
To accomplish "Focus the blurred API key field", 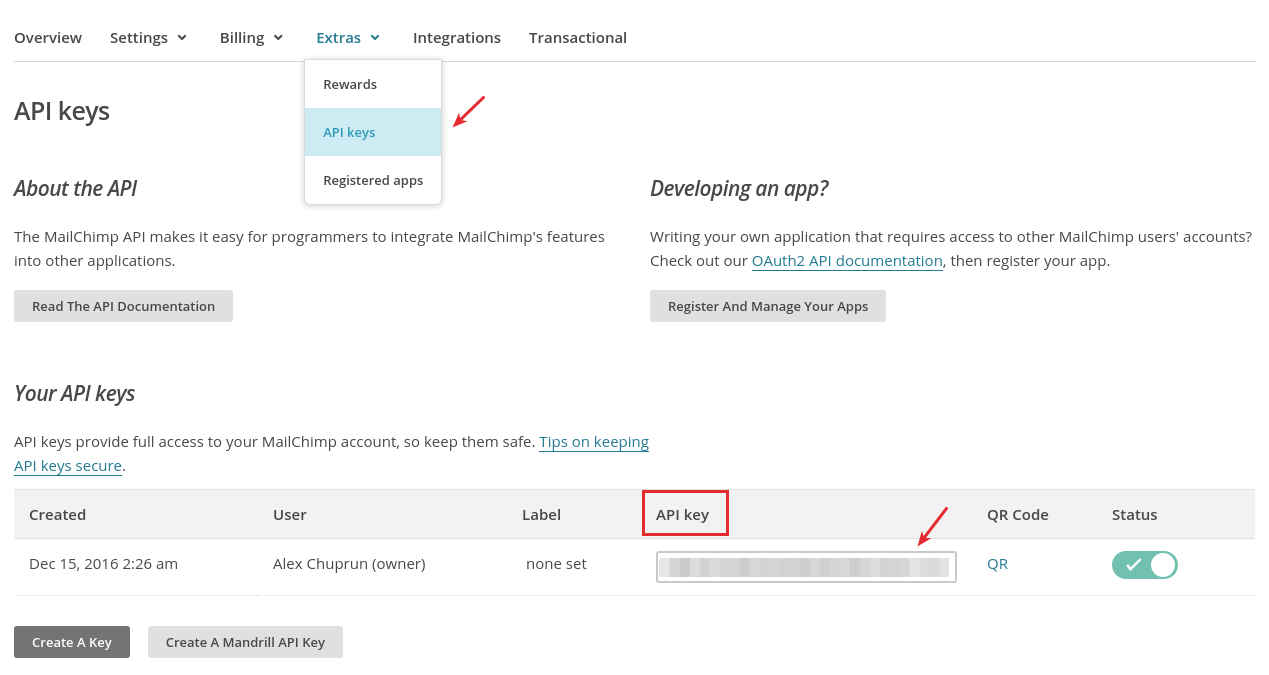I will tap(806, 567).
